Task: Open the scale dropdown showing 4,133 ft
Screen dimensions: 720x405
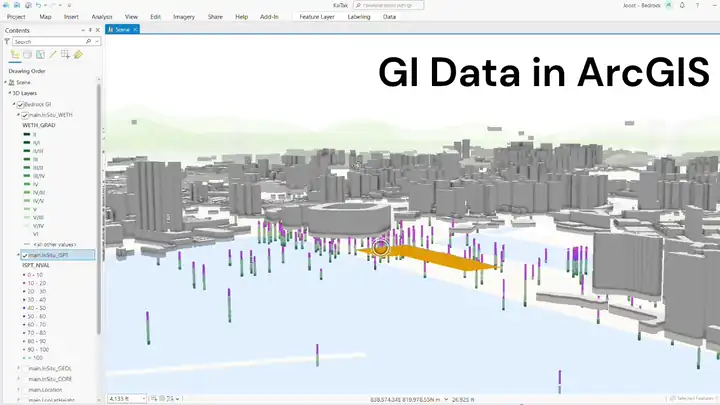Action: click(144, 399)
